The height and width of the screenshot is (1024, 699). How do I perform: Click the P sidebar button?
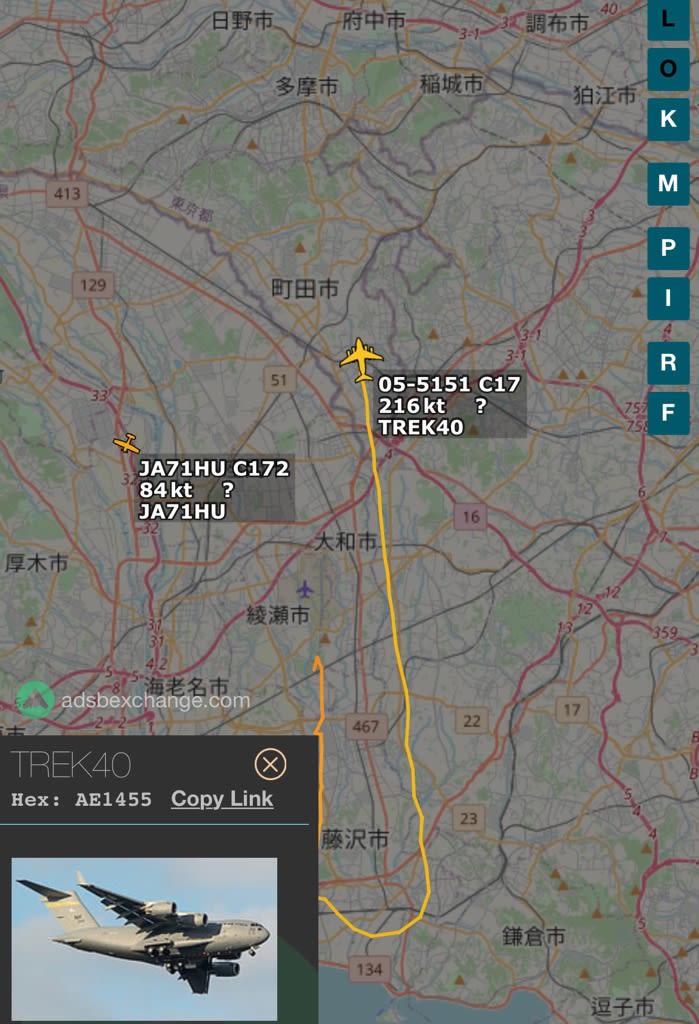click(x=668, y=248)
